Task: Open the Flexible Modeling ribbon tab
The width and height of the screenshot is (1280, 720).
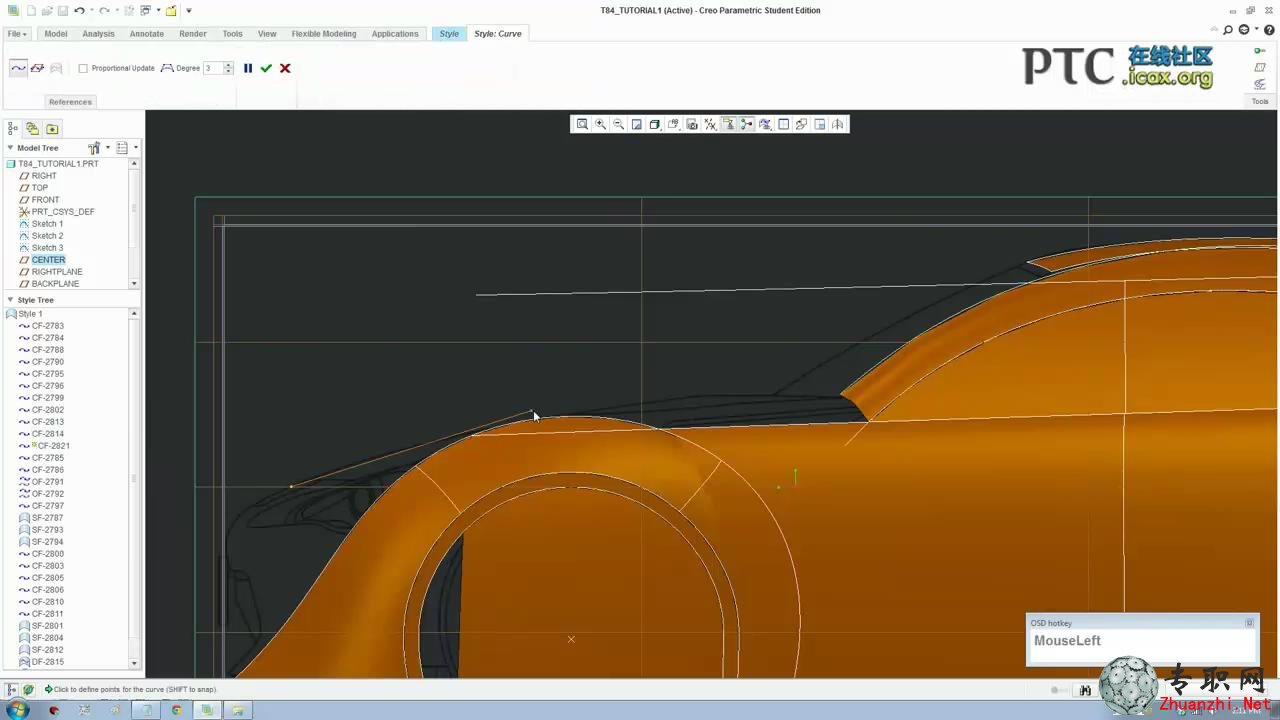Action: (324, 34)
